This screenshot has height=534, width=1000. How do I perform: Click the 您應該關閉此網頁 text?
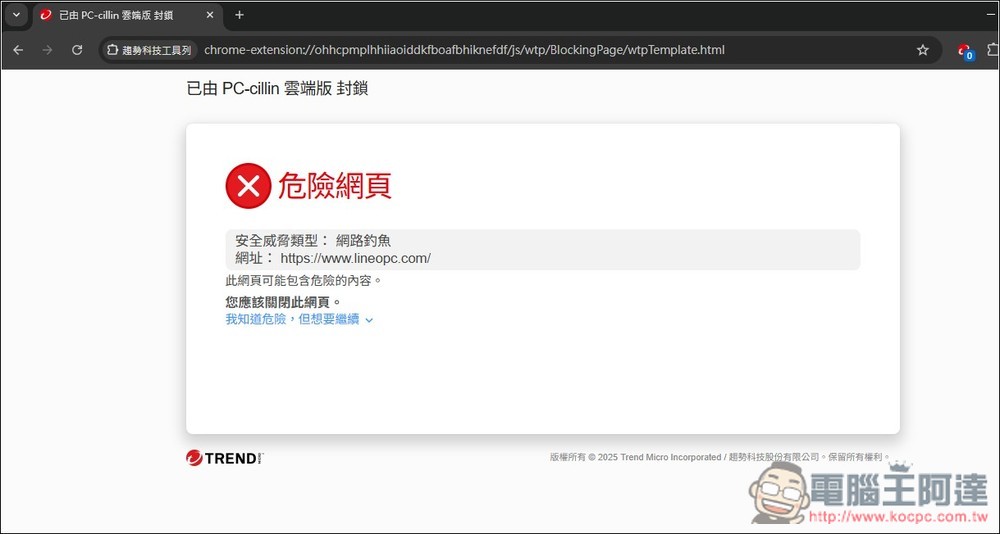283,302
